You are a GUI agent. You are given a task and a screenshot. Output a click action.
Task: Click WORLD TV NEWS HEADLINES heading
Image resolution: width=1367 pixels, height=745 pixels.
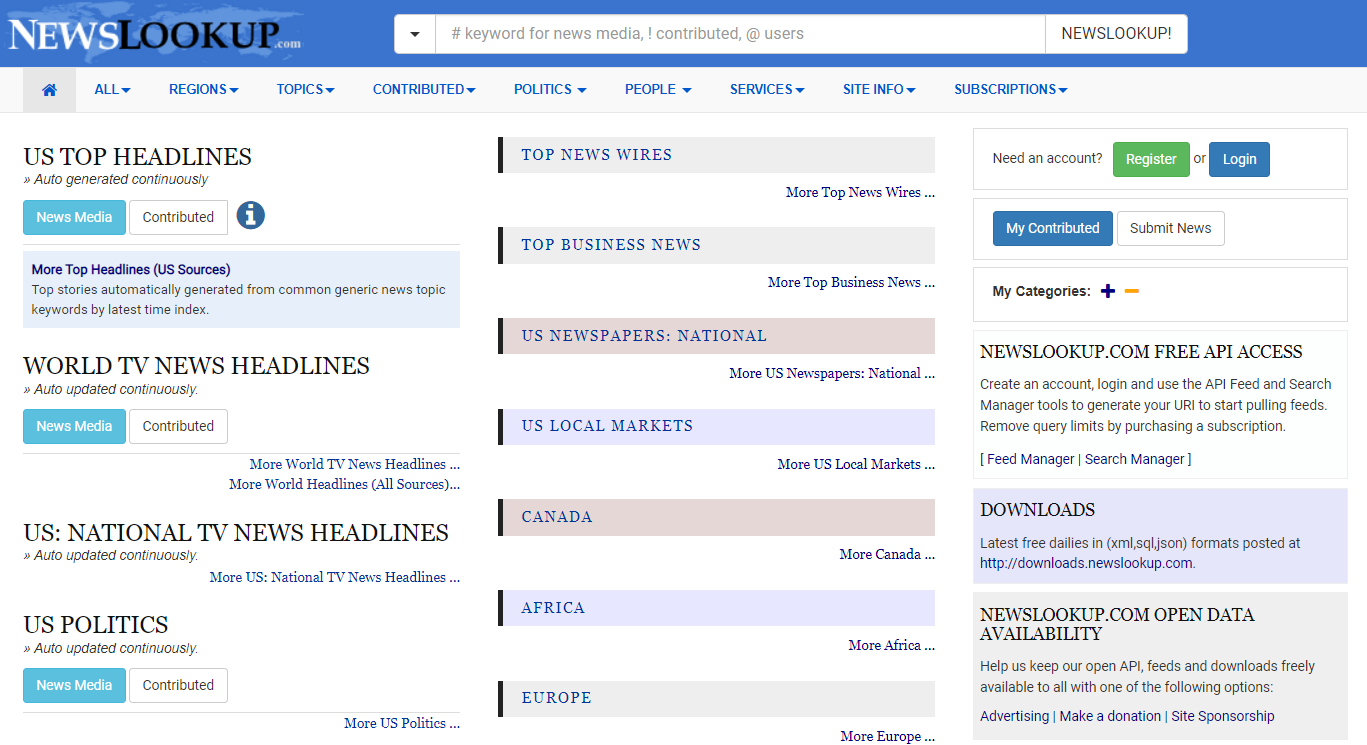[196, 366]
